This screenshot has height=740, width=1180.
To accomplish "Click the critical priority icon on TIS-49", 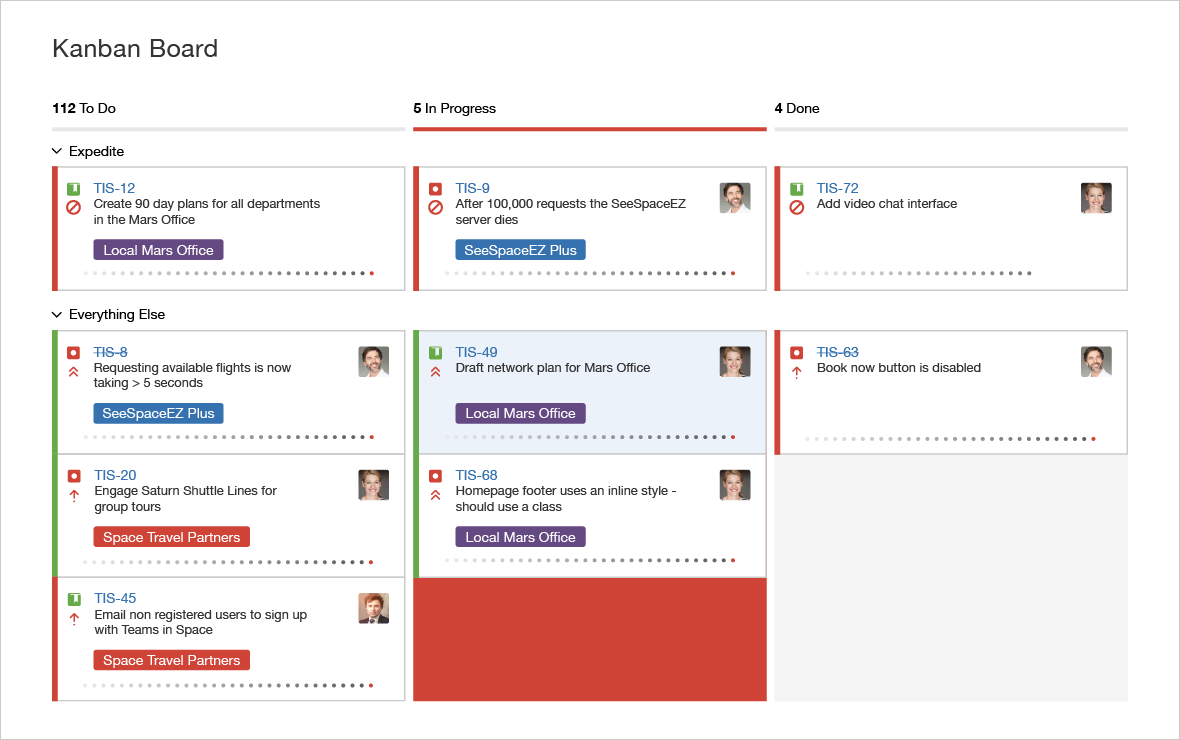I will click(435, 372).
